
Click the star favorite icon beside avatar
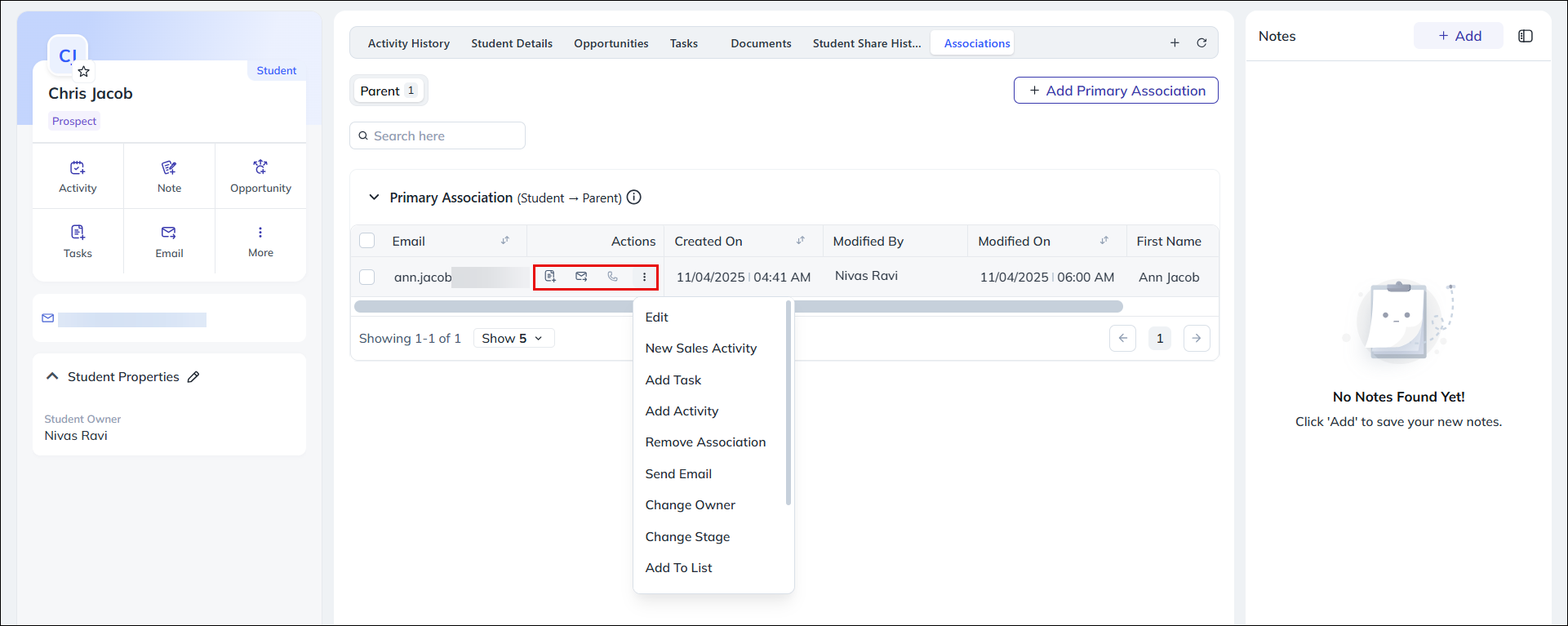(x=83, y=72)
